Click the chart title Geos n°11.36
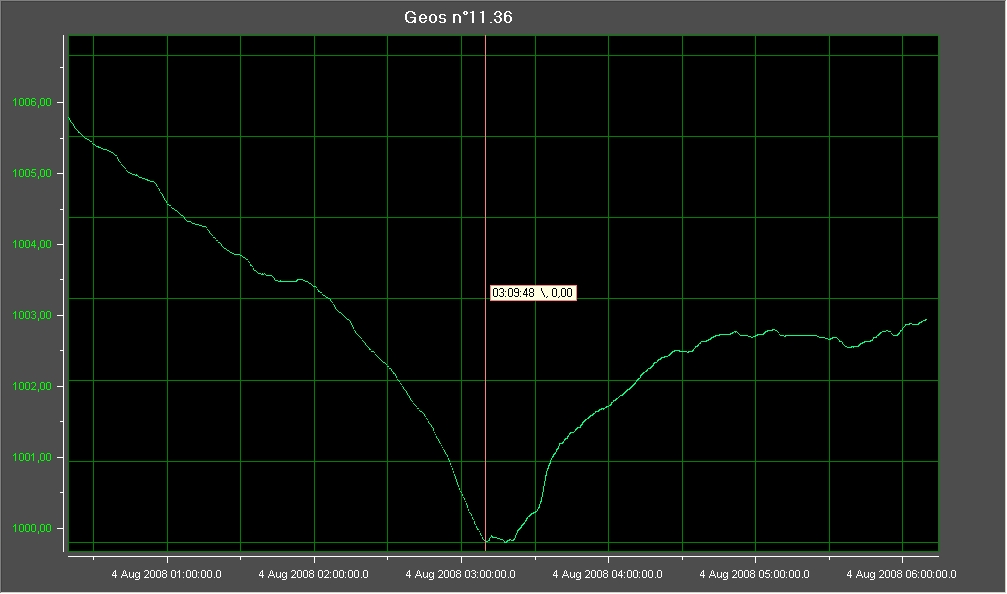This screenshot has width=1007, height=594. pyautogui.click(x=458, y=17)
